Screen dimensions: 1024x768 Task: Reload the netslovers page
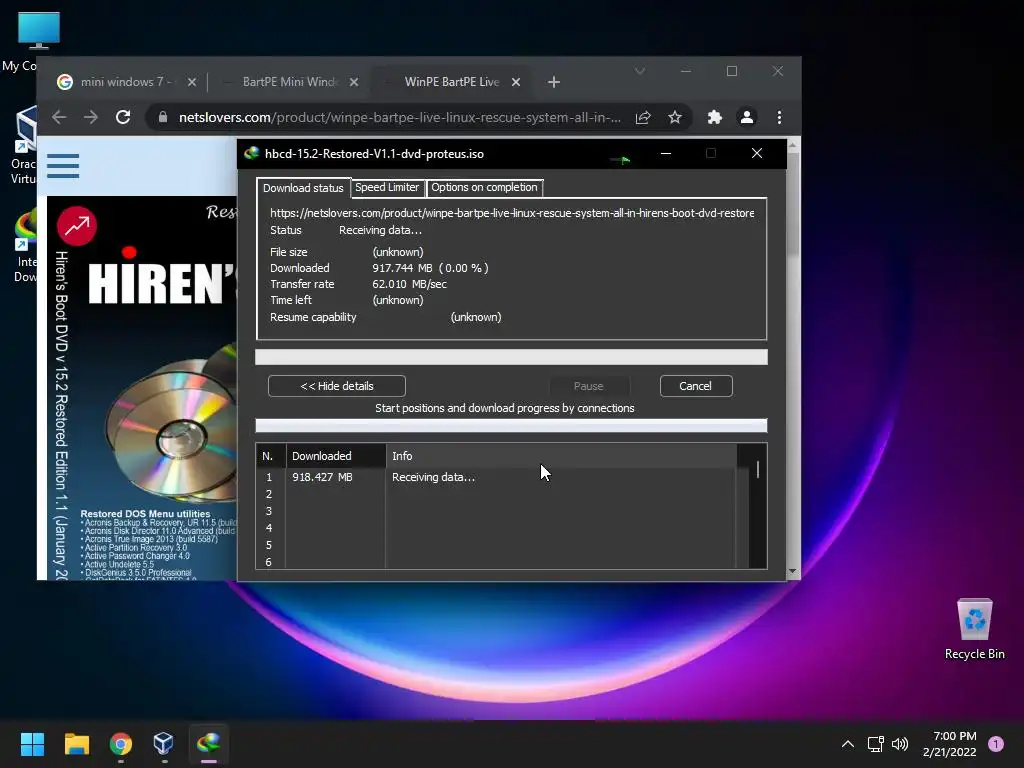(x=123, y=118)
